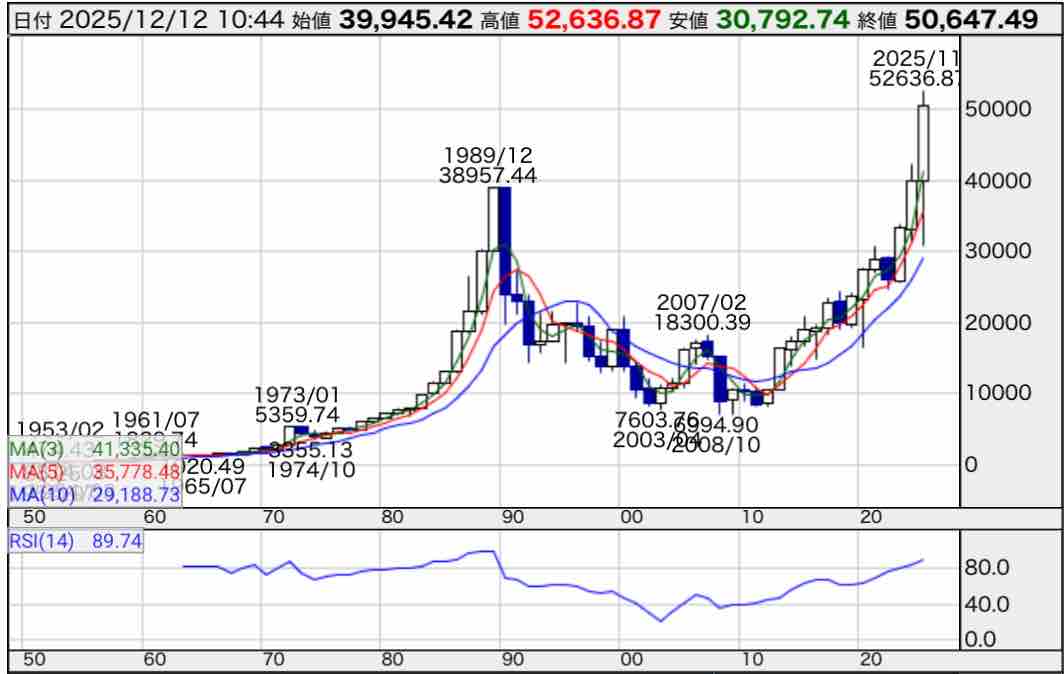
Task: Click the 1973/01 annotation 5359.74
Action: click(x=296, y=414)
